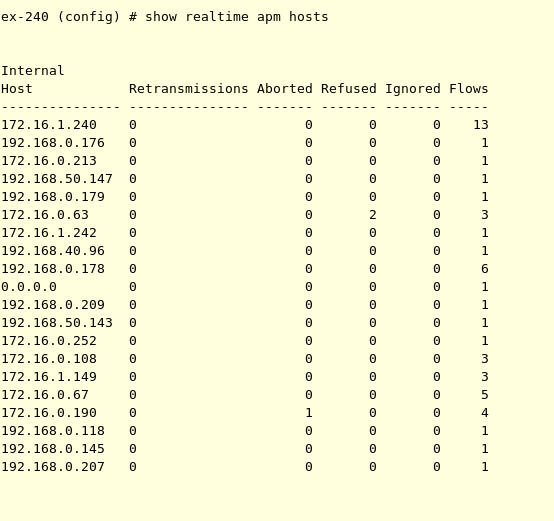Click the Internal Host column header

pos(33,79)
